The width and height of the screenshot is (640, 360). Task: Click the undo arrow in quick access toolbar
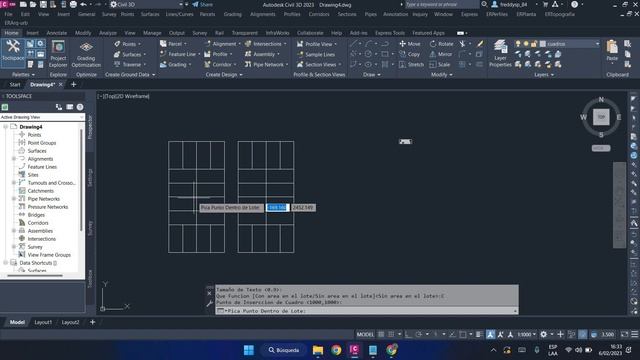click(83, 4)
